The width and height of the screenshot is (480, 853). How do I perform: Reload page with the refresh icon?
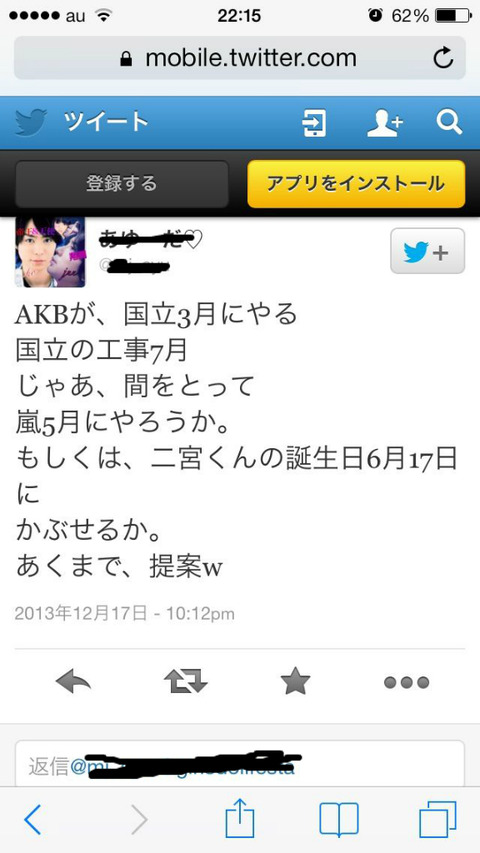(x=444, y=59)
